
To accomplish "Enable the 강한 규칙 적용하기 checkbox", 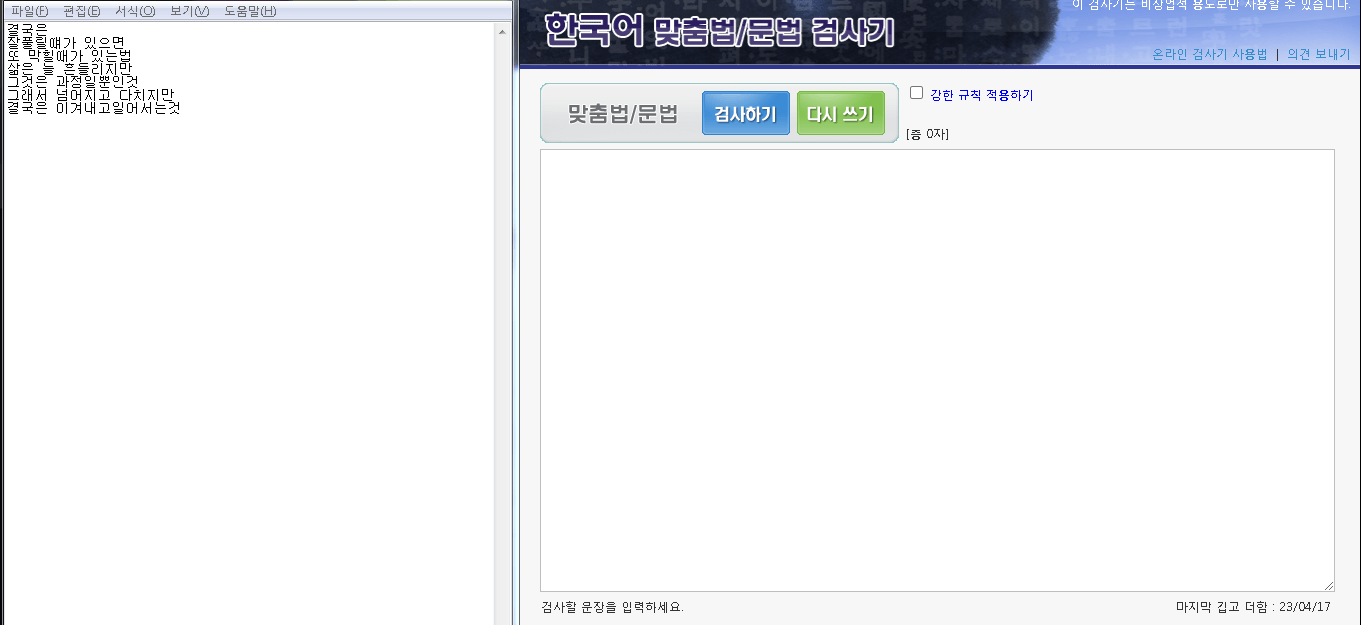I will [x=916, y=93].
